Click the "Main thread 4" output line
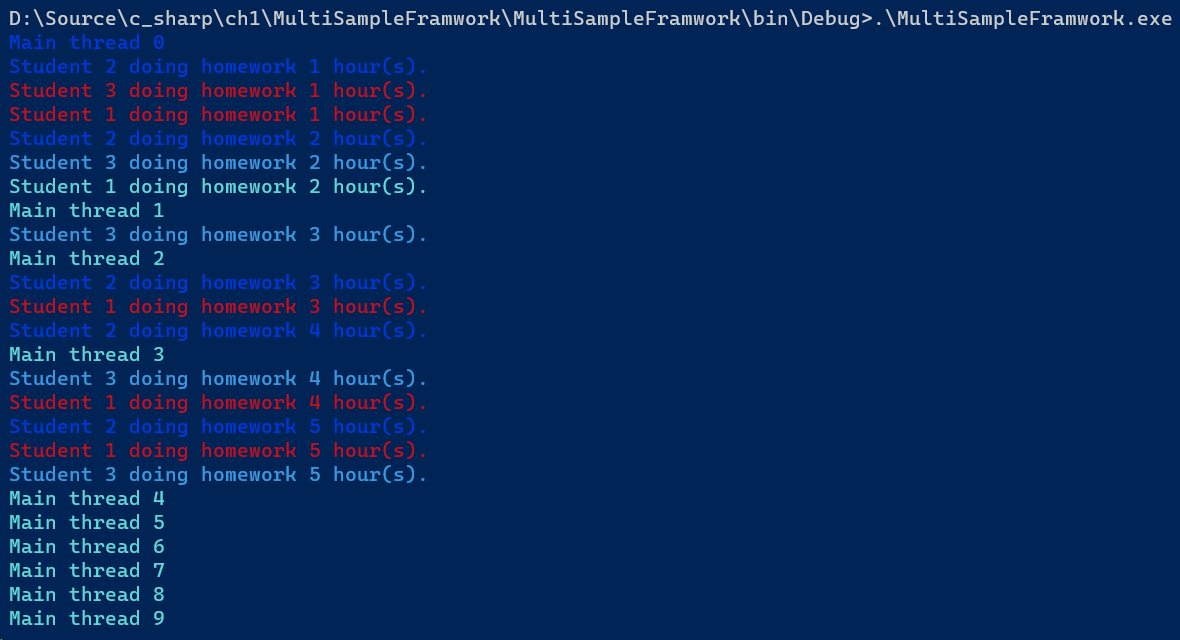The height and width of the screenshot is (640, 1180). click(x=87, y=498)
